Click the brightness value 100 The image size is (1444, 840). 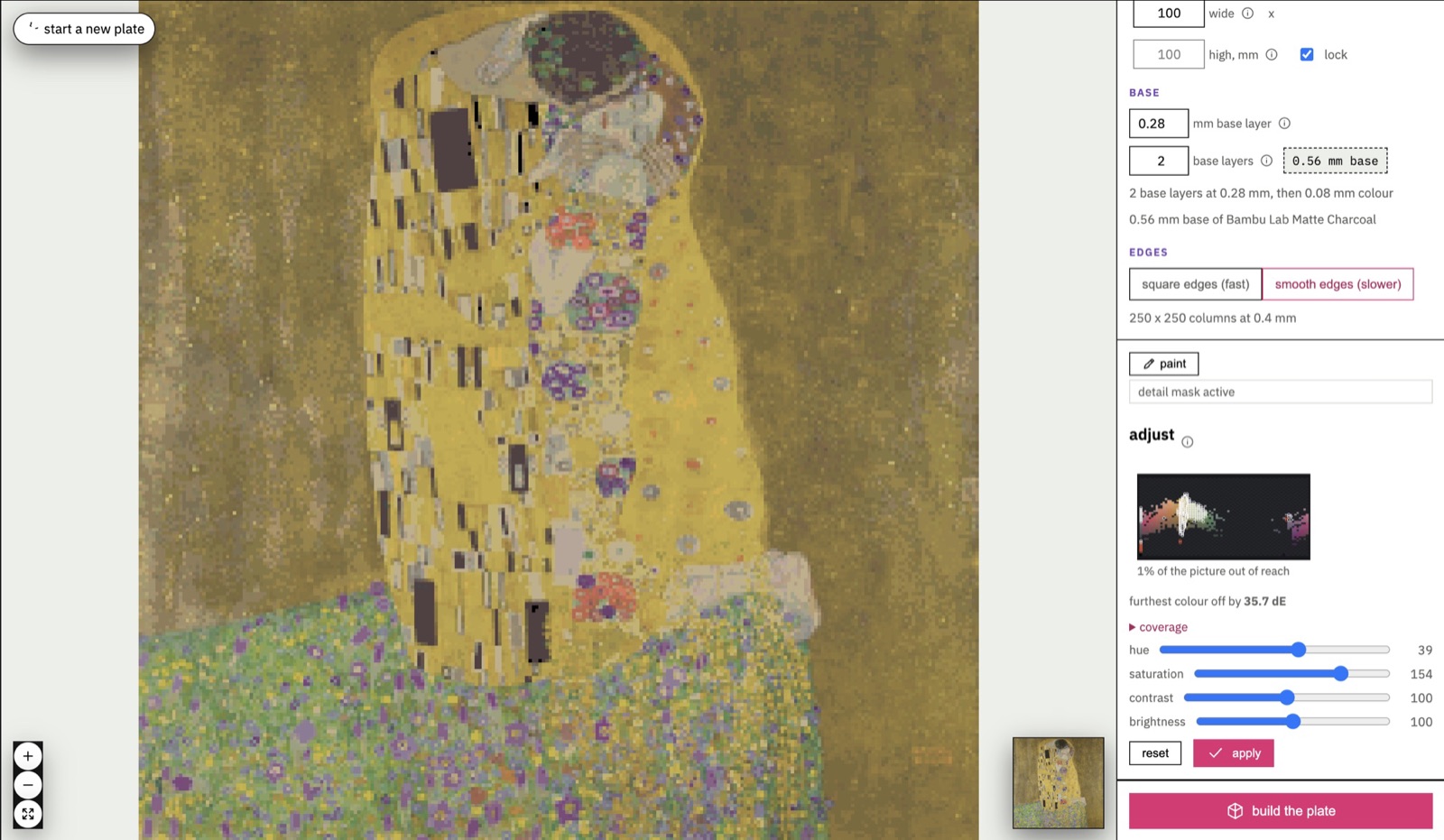tap(1421, 723)
